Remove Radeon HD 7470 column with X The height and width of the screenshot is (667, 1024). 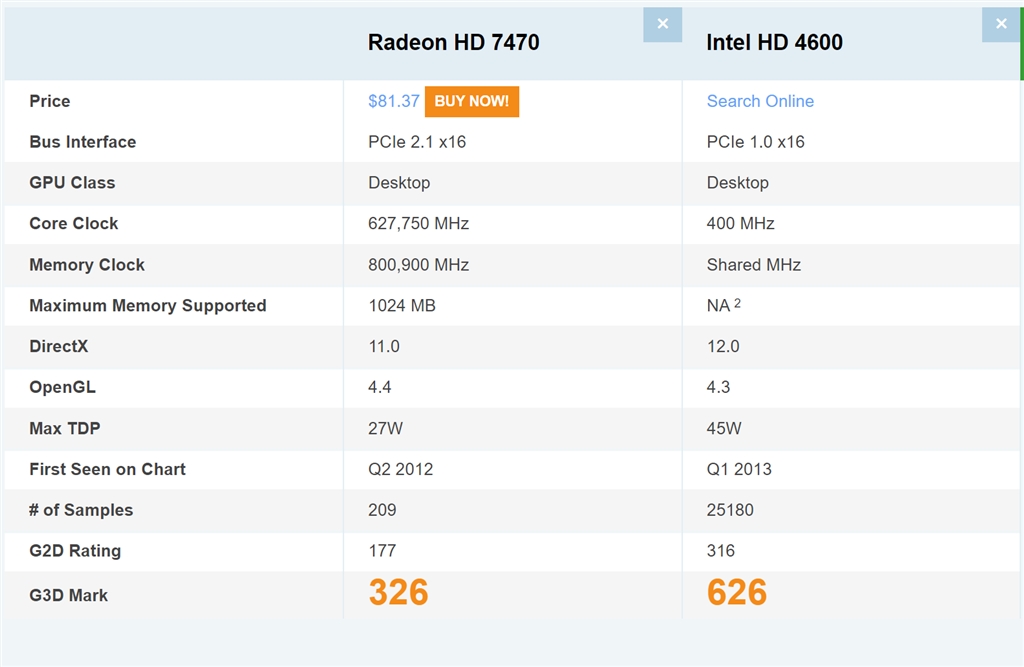[x=662, y=25]
